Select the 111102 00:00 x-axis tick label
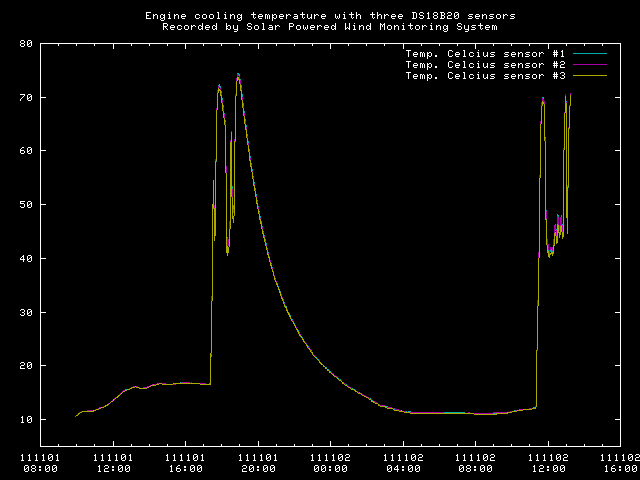The width and height of the screenshot is (640, 480). tap(331, 462)
